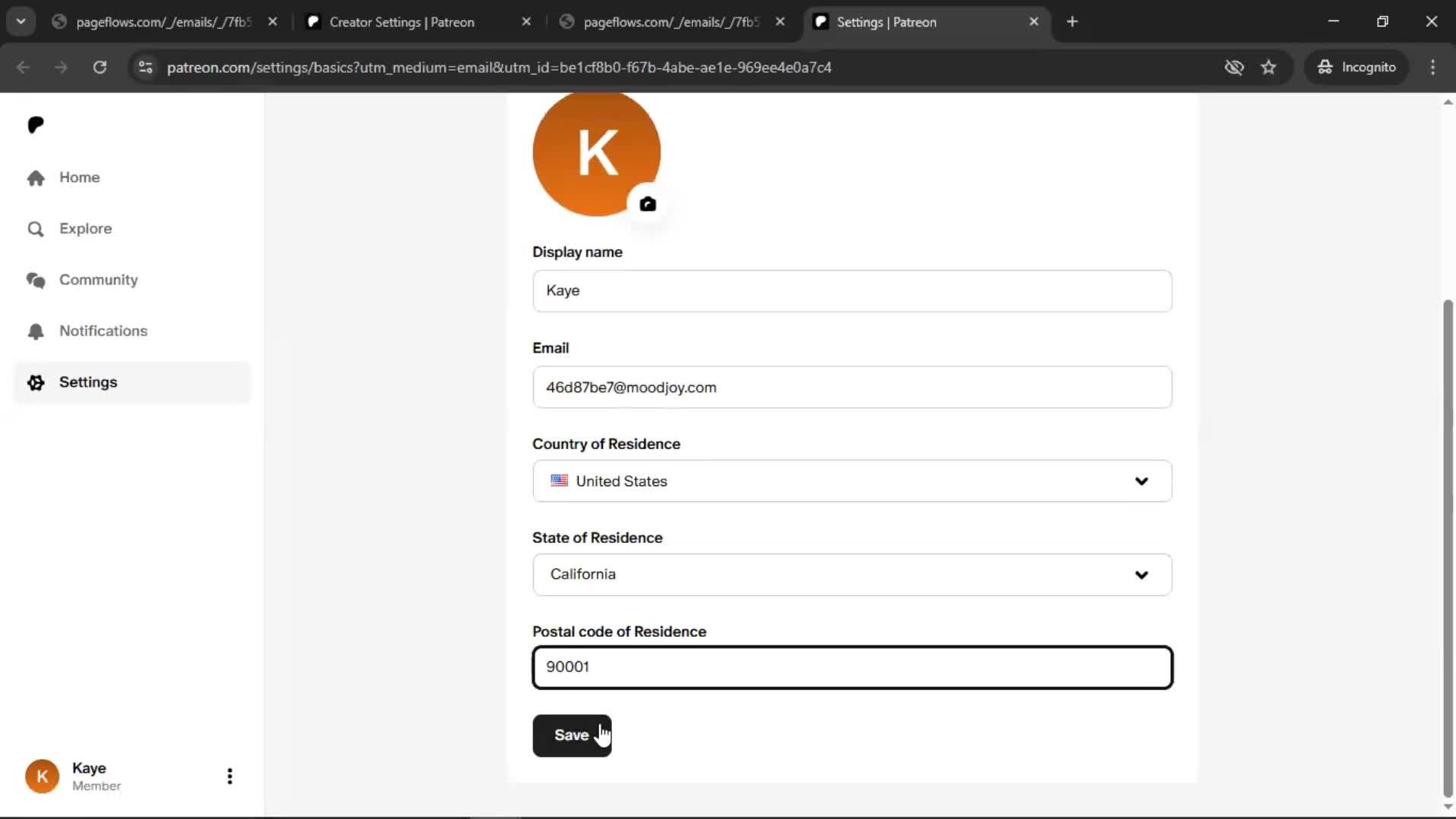Image resolution: width=1456 pixels, height=819 pixels.
Task: Switch to the first pageflows.com tab
Action: coord(164,22)
